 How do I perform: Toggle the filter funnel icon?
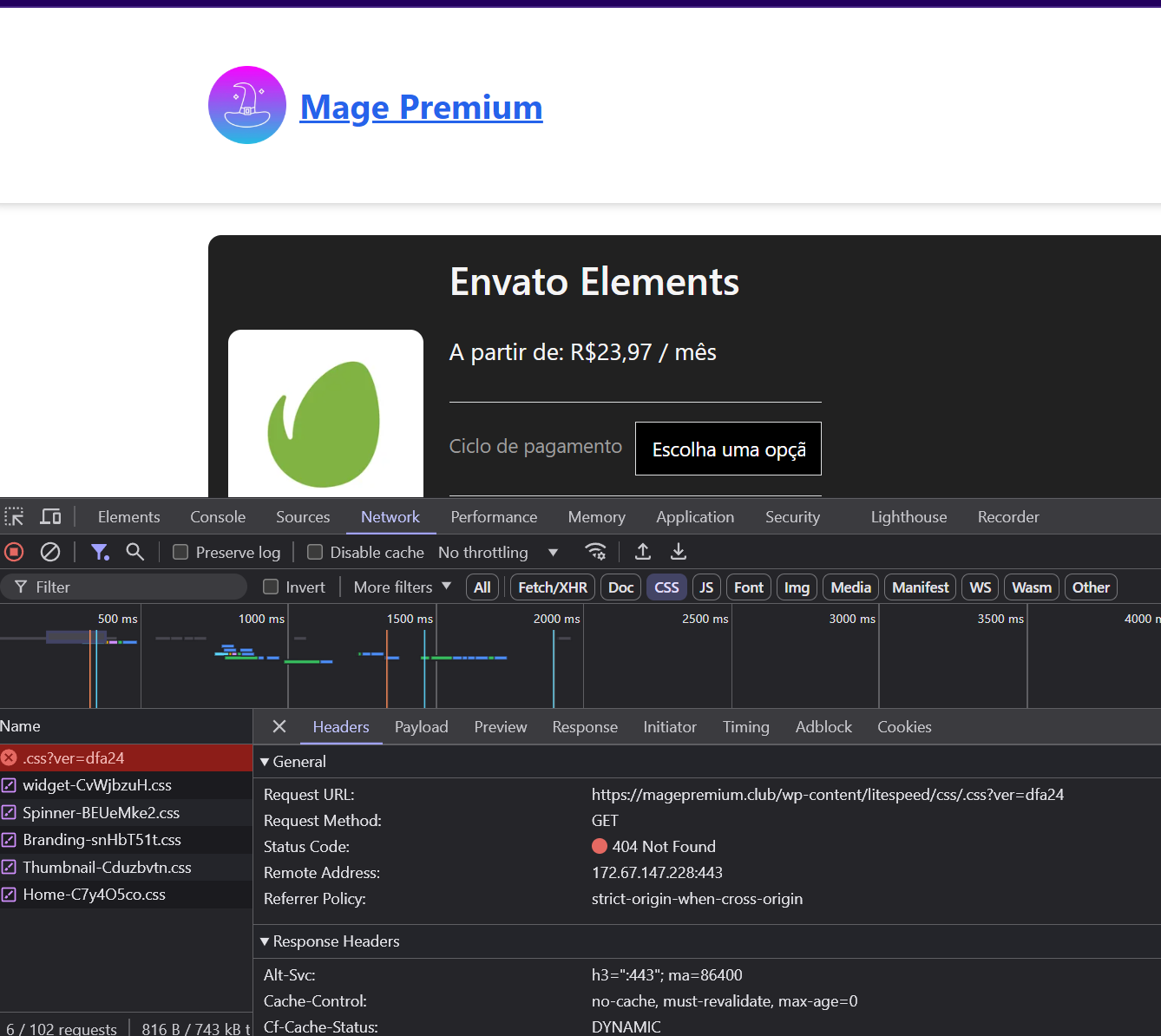pos(100,552)
